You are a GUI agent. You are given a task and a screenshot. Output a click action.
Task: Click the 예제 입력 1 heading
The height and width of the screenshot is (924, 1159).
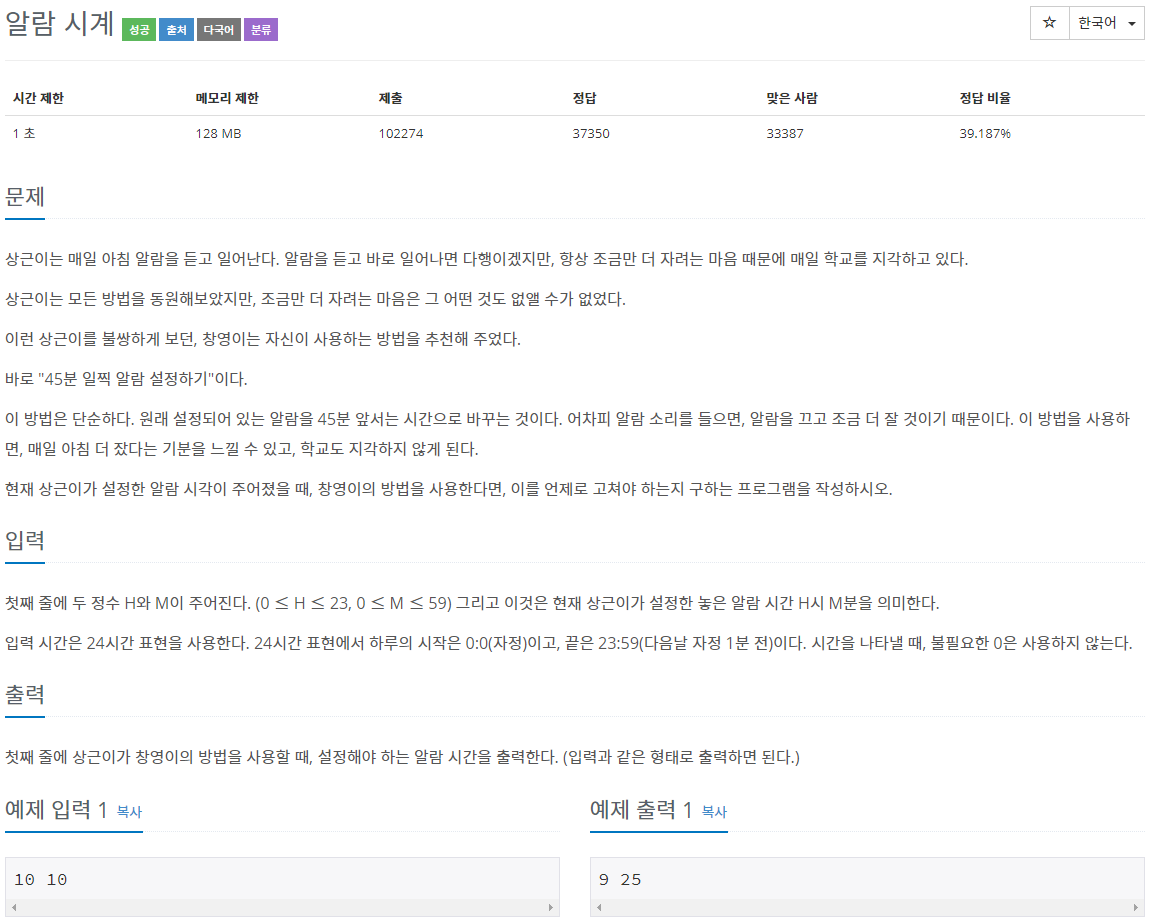(x=56, y=809)
